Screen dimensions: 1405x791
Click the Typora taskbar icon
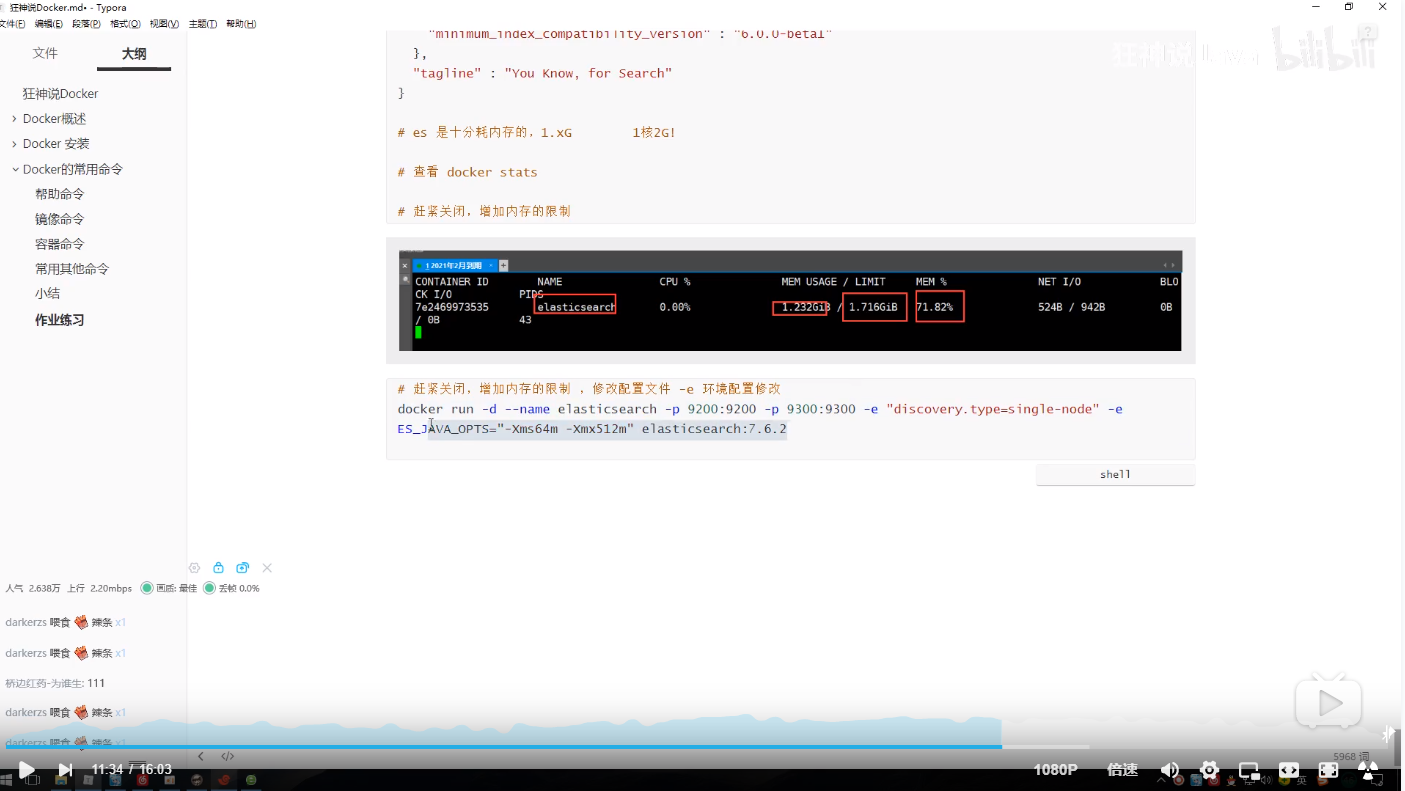point(88,780)
